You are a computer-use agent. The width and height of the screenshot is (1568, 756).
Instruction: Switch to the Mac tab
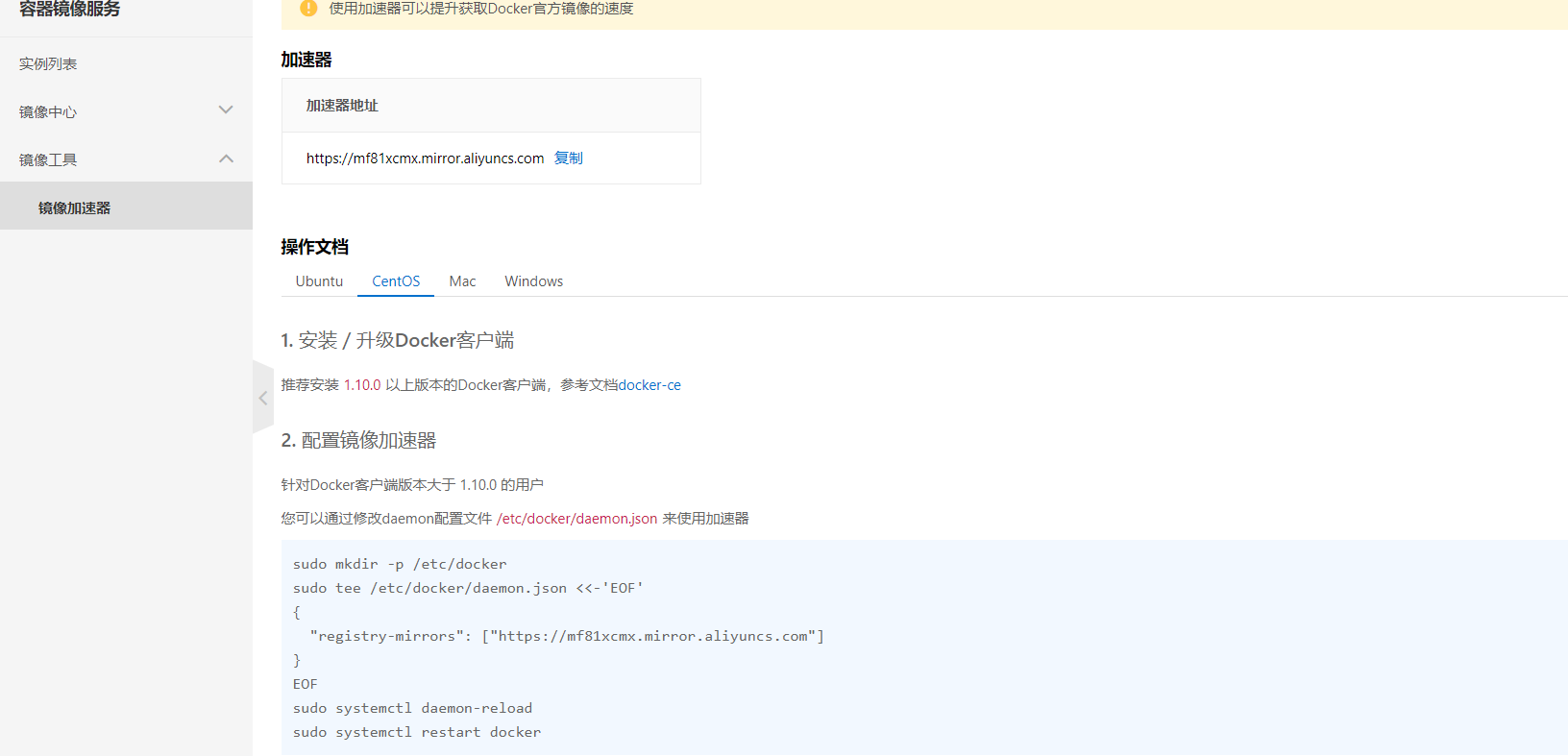point(462,281)
